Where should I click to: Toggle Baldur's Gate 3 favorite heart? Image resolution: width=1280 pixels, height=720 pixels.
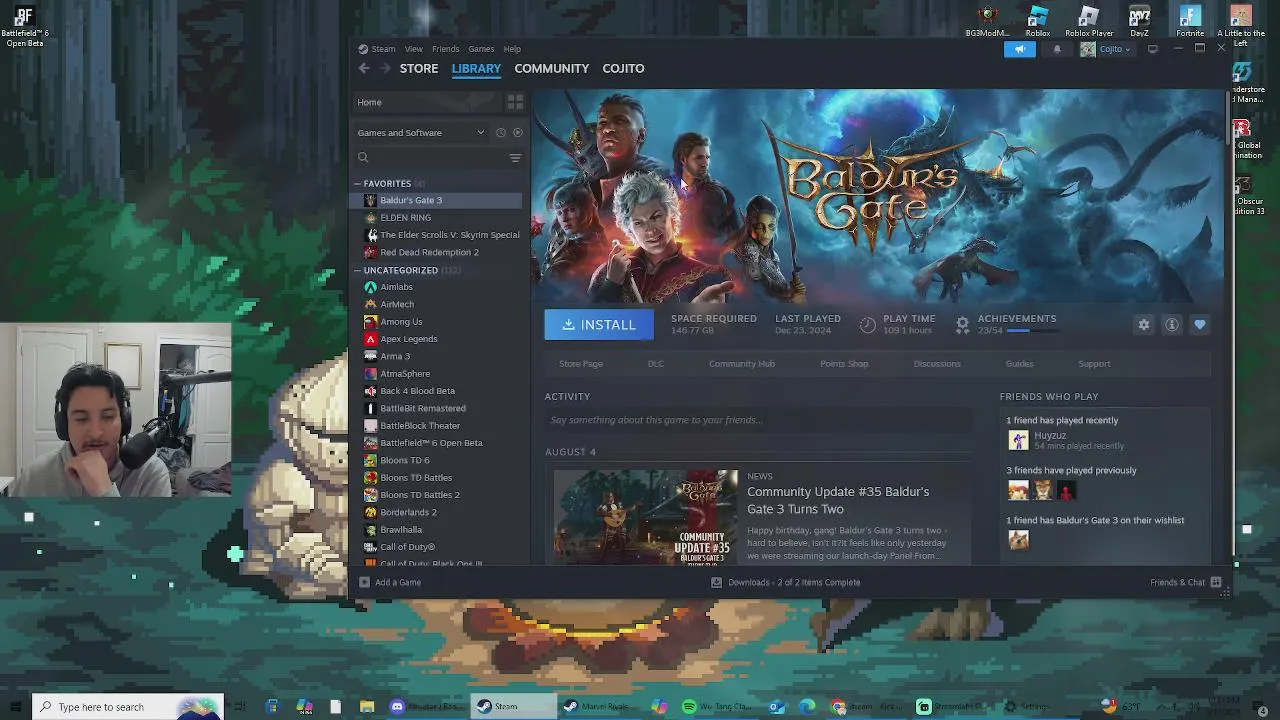(x=1200, y=324)
